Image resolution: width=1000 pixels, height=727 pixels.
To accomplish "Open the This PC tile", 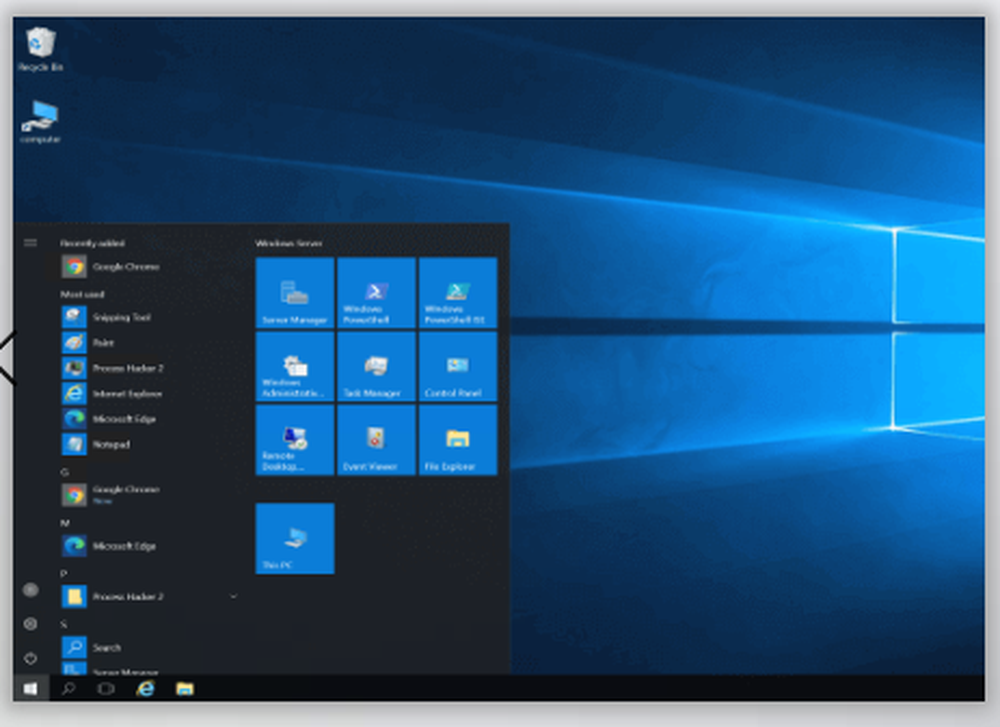I will pos(295,538).
